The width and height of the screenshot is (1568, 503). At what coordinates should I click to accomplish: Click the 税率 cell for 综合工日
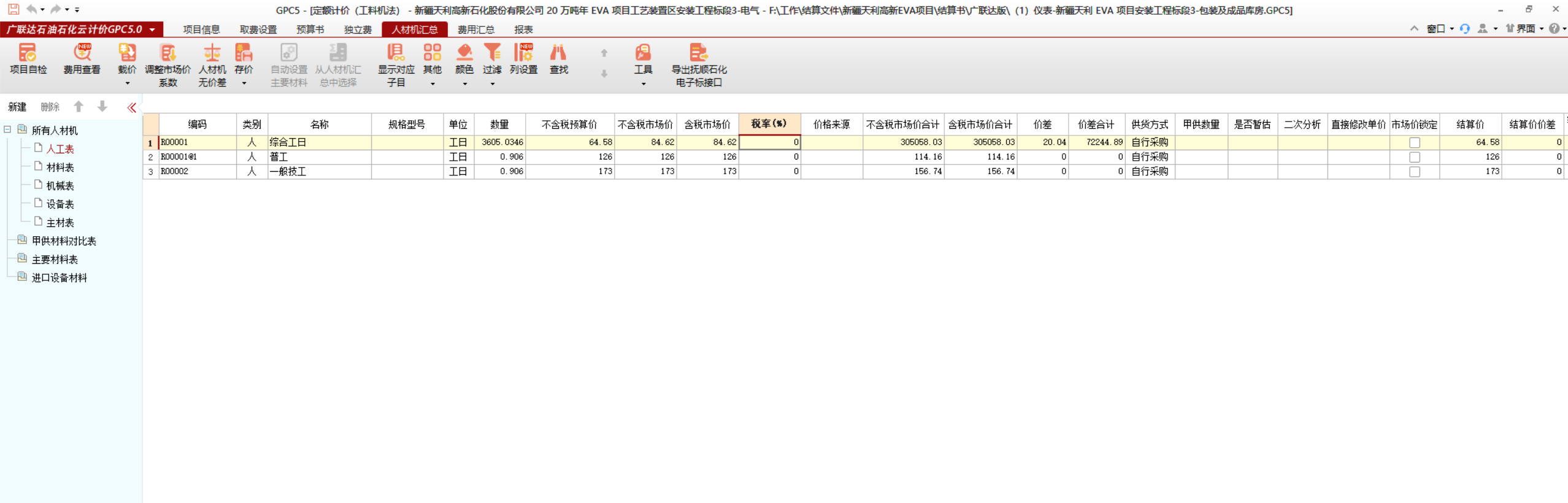[x=770, y=142]
